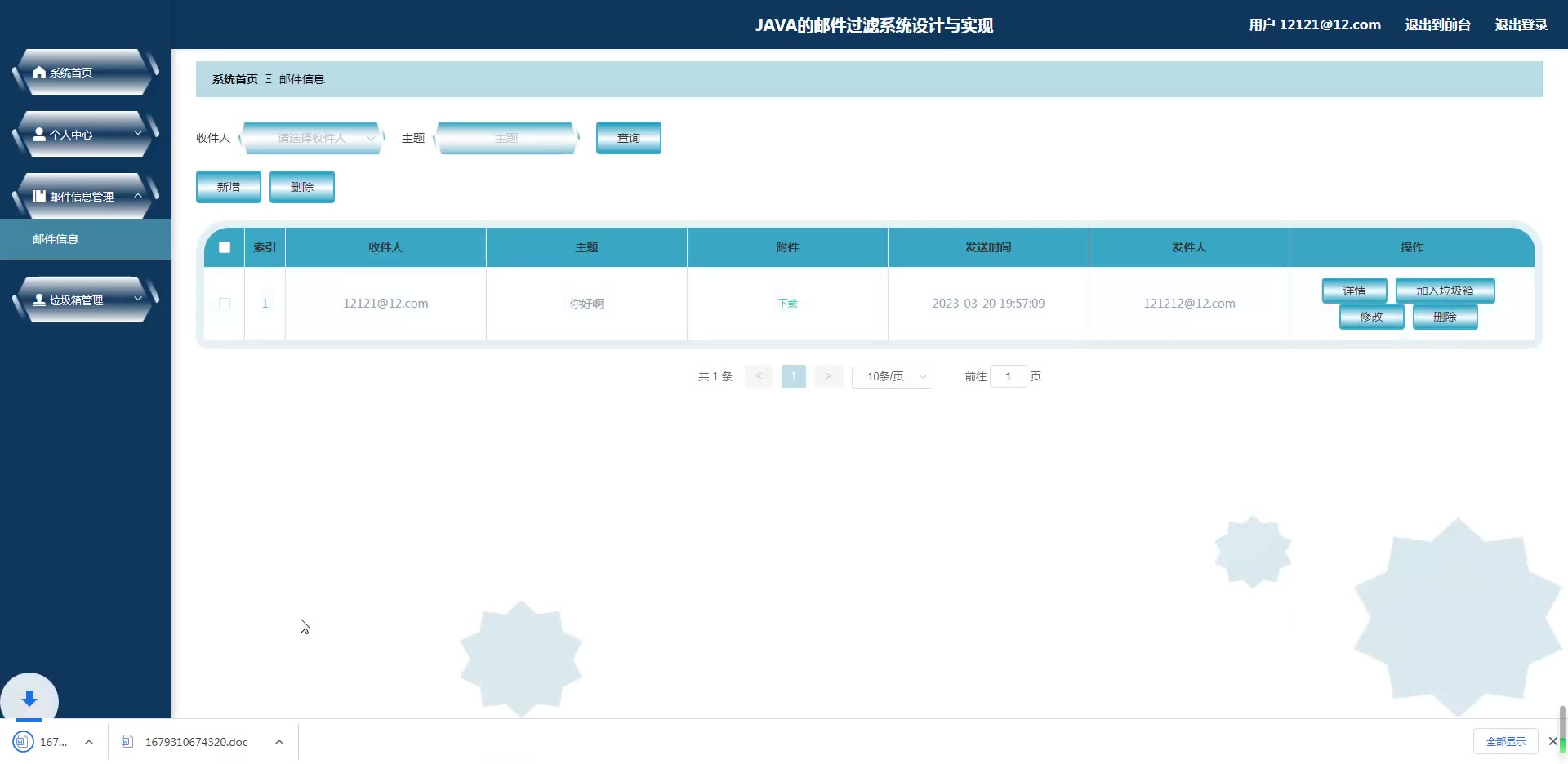Click the icon beside 垃圾箱管理

(x=39, y=300)
